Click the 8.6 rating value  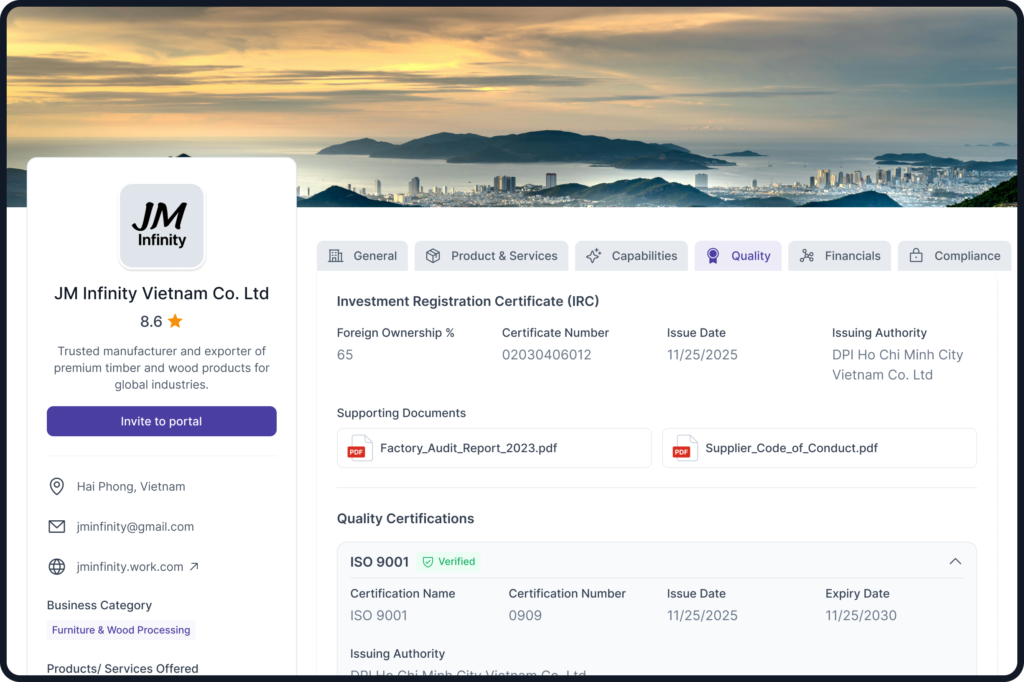[x=151, y=321]
